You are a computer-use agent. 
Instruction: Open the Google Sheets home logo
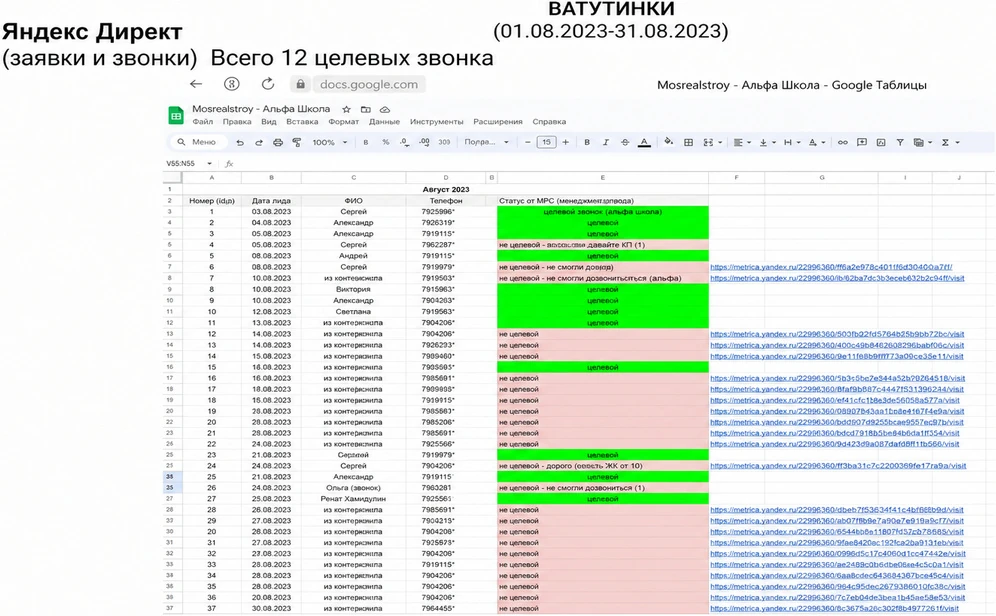(176, 116)
